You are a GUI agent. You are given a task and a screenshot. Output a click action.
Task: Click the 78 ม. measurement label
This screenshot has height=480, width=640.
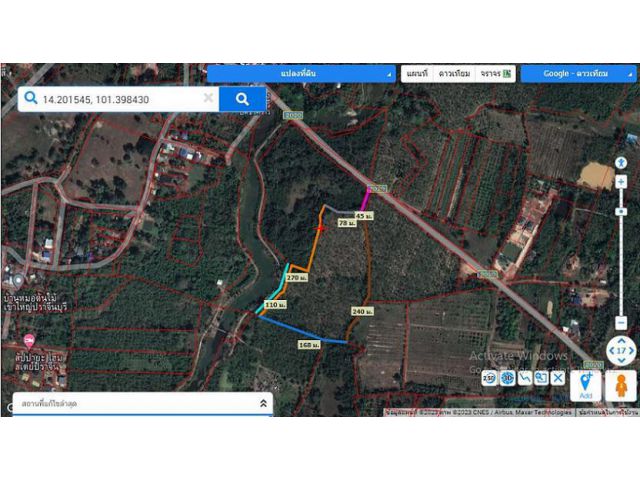(x=347, y=223)
